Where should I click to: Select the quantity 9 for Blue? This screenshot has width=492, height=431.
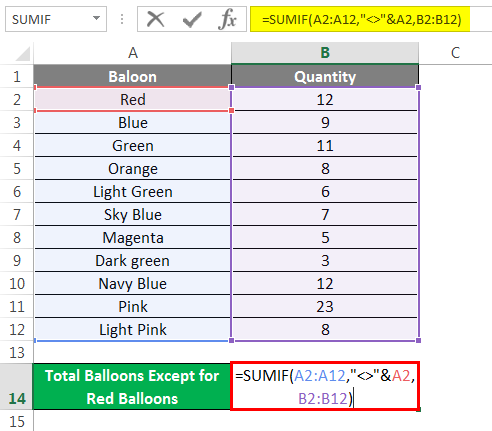(x=325, y=122)
